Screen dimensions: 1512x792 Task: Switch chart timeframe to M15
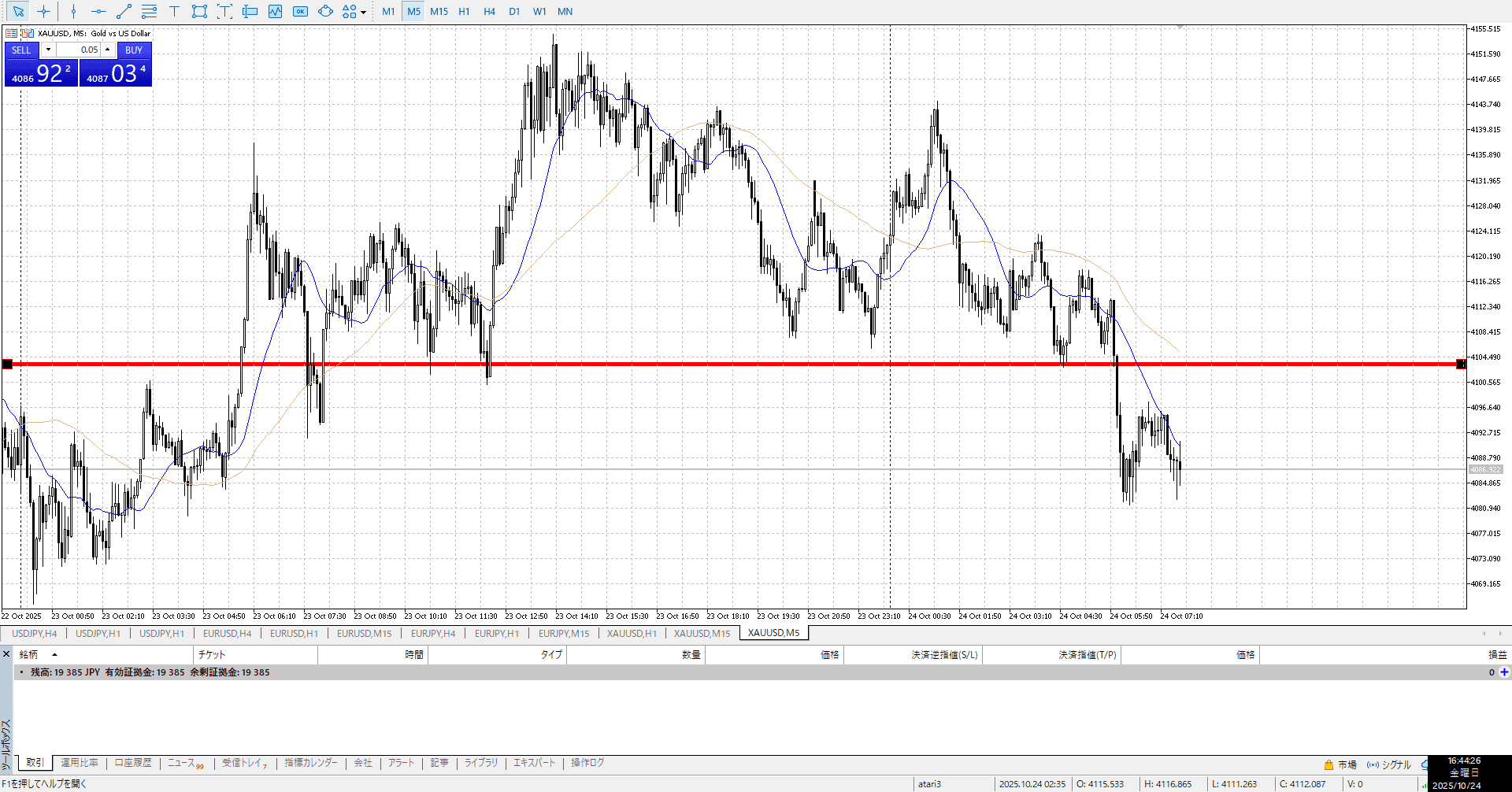pyautogui.click(x=439, y=11)
